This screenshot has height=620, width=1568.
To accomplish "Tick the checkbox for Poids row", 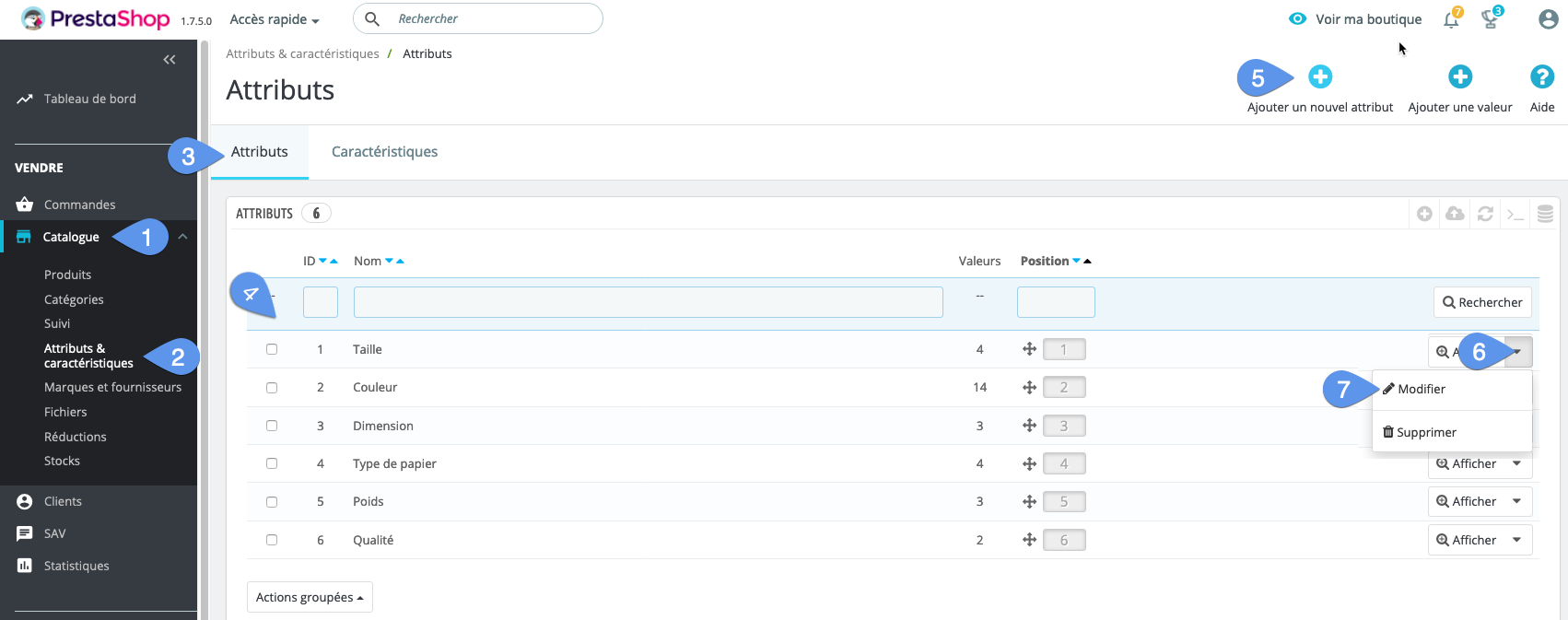I will point(272,502).
